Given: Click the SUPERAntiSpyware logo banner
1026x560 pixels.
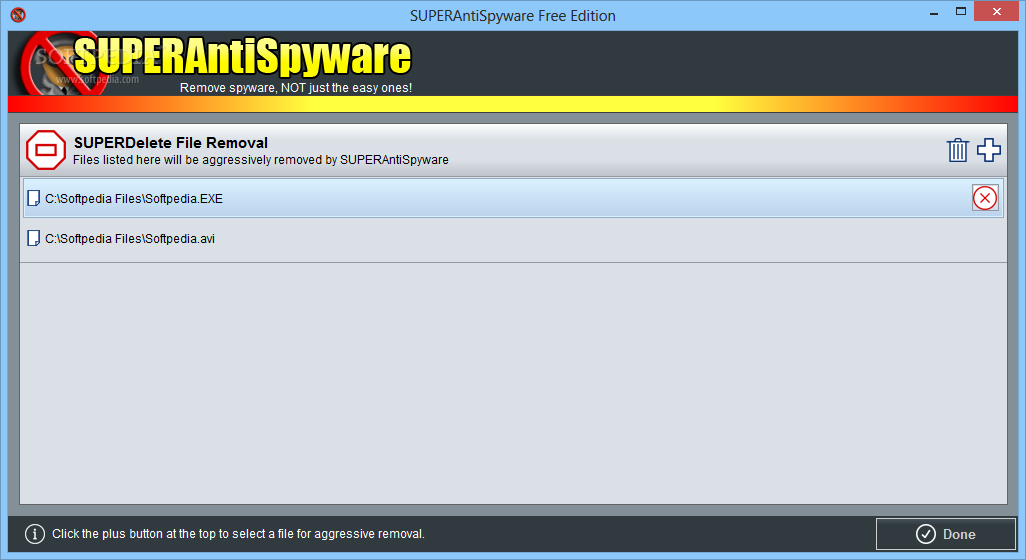Looking at the screenshot, I should (216, 63).
